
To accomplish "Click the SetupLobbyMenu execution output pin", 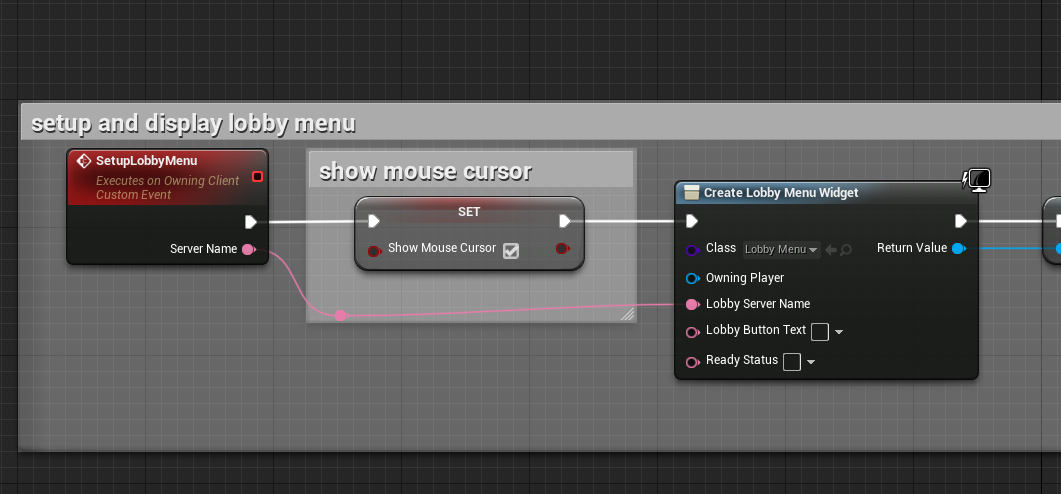I will (x=250, y=221).
